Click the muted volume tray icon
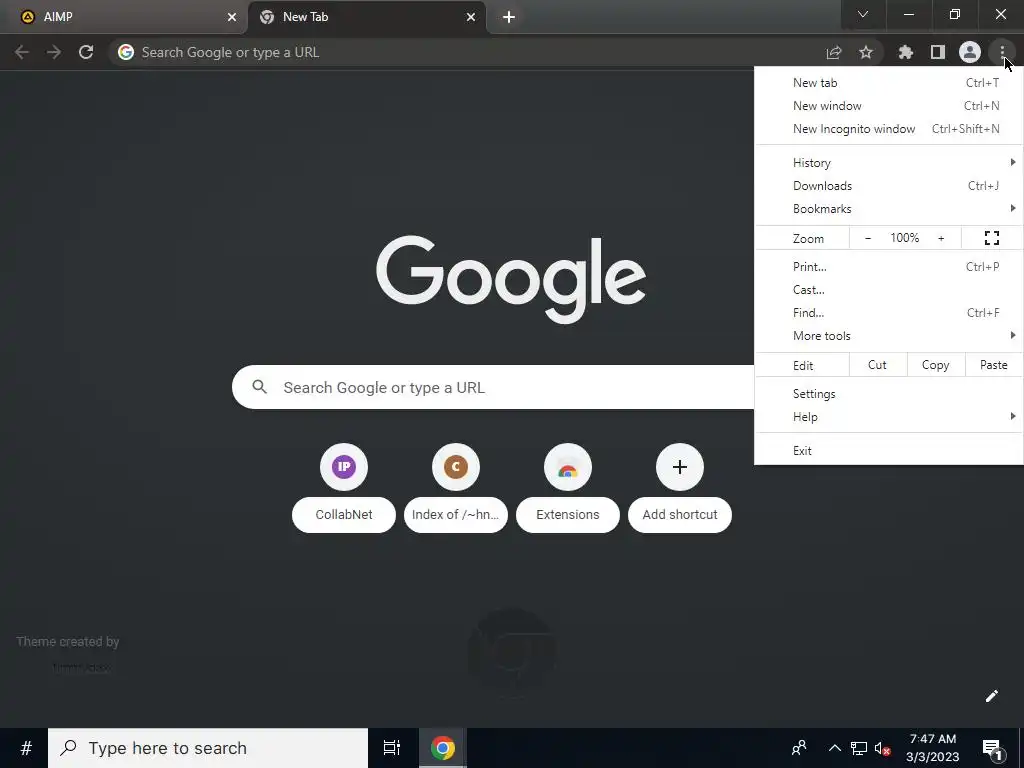Screen dimensions: 1024x768 click(882, 748)
